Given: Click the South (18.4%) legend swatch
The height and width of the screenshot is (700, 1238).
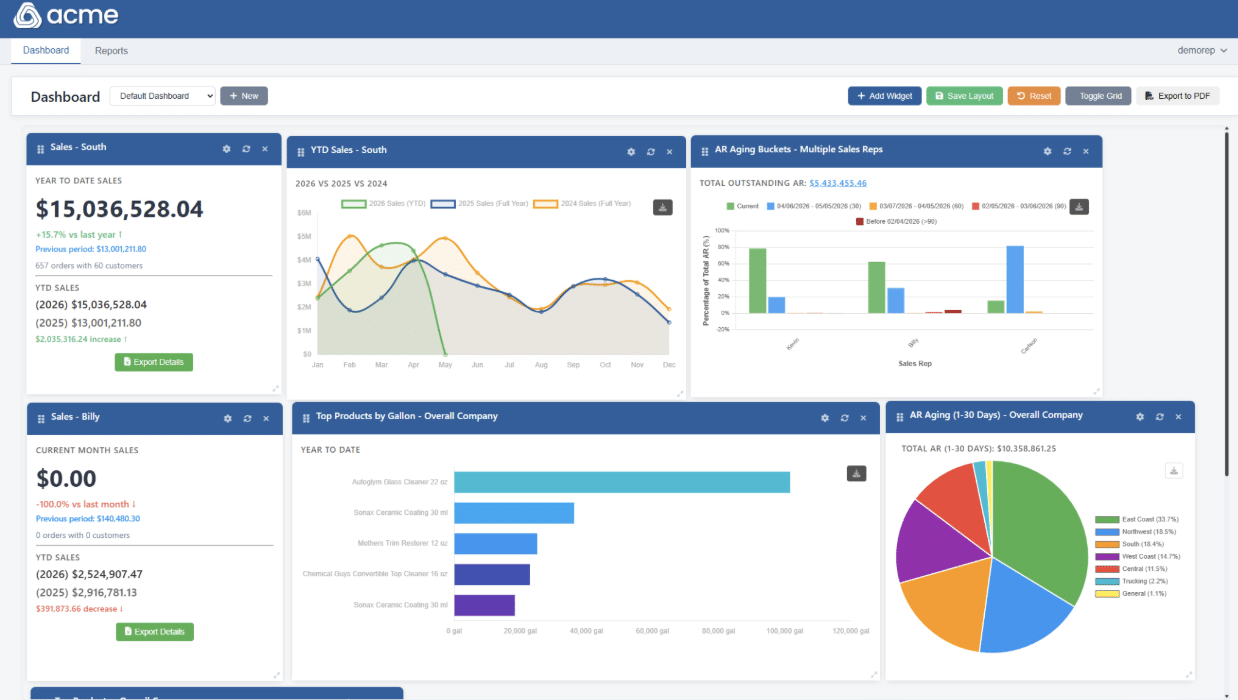Looking at the screenshot, I should (1106, 544).
